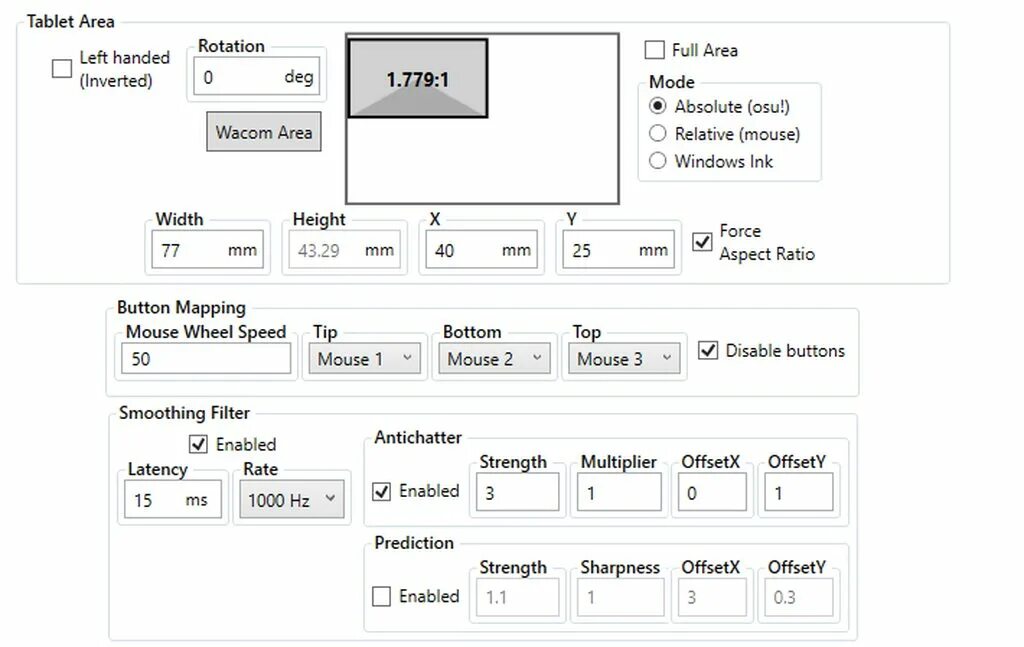Image resolution: width=1024 pixels, height=647 pixels.
Task: Enable the Prediction checkbox
Action: 382,597
